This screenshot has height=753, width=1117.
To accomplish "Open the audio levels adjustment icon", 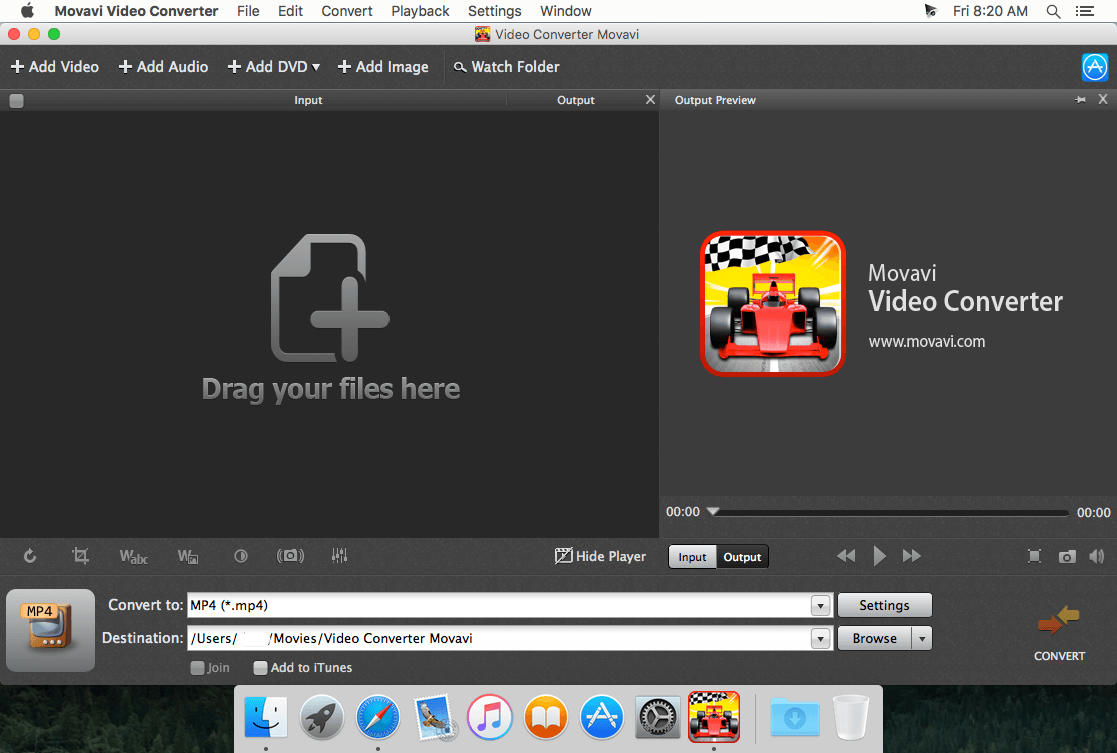I will click(340, 556).
